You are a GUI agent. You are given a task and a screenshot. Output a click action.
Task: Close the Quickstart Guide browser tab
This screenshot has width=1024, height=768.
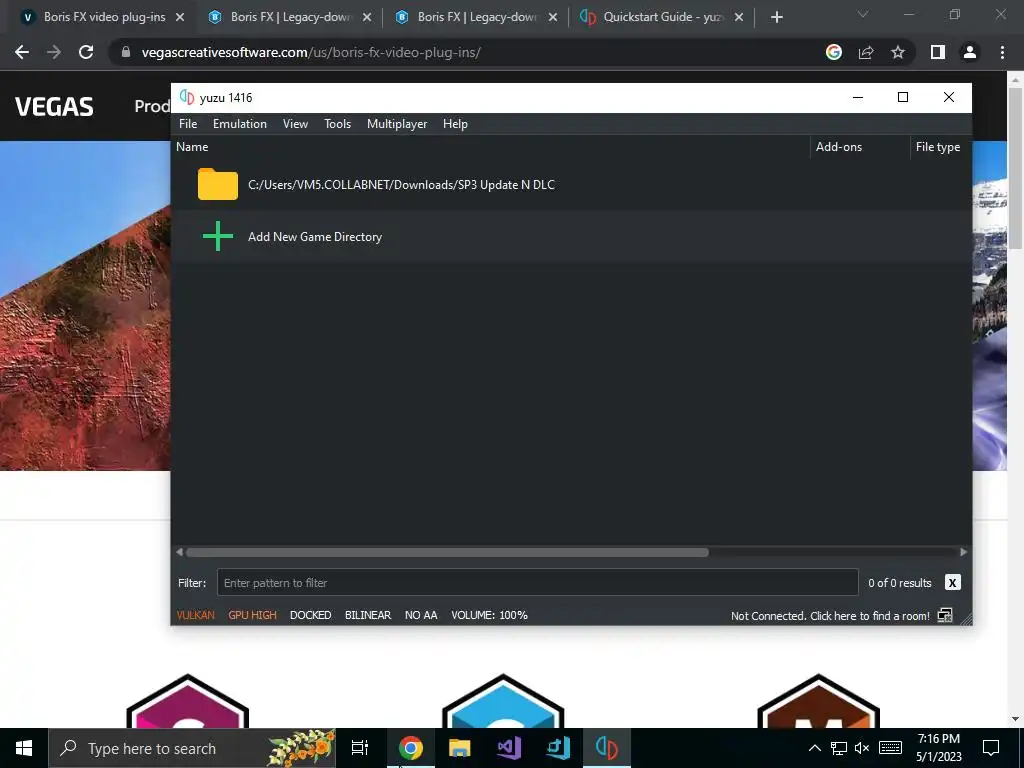739,18
